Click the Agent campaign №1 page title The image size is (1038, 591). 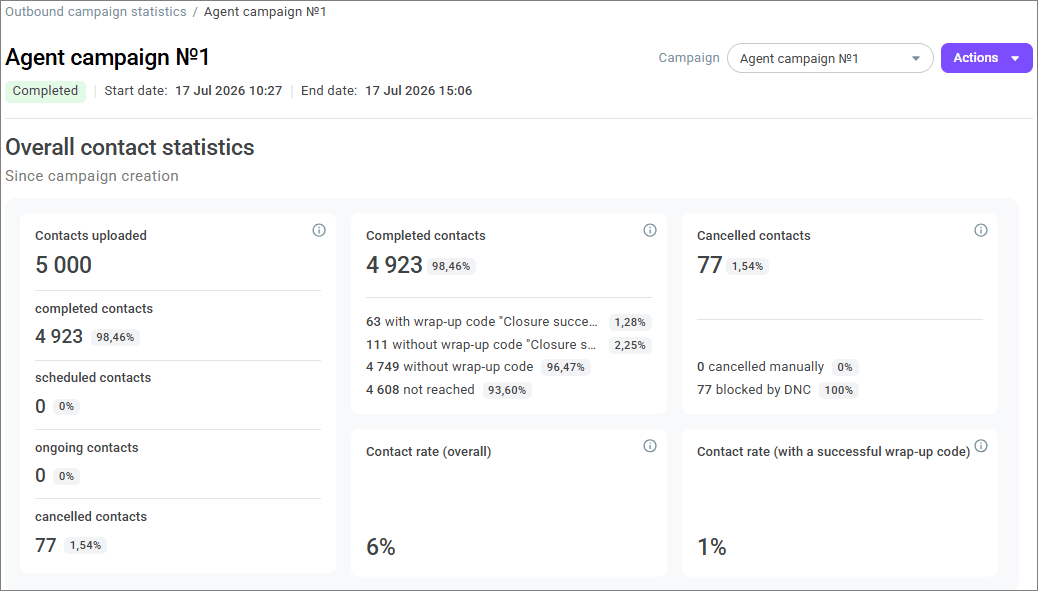[x=108, y=57]
